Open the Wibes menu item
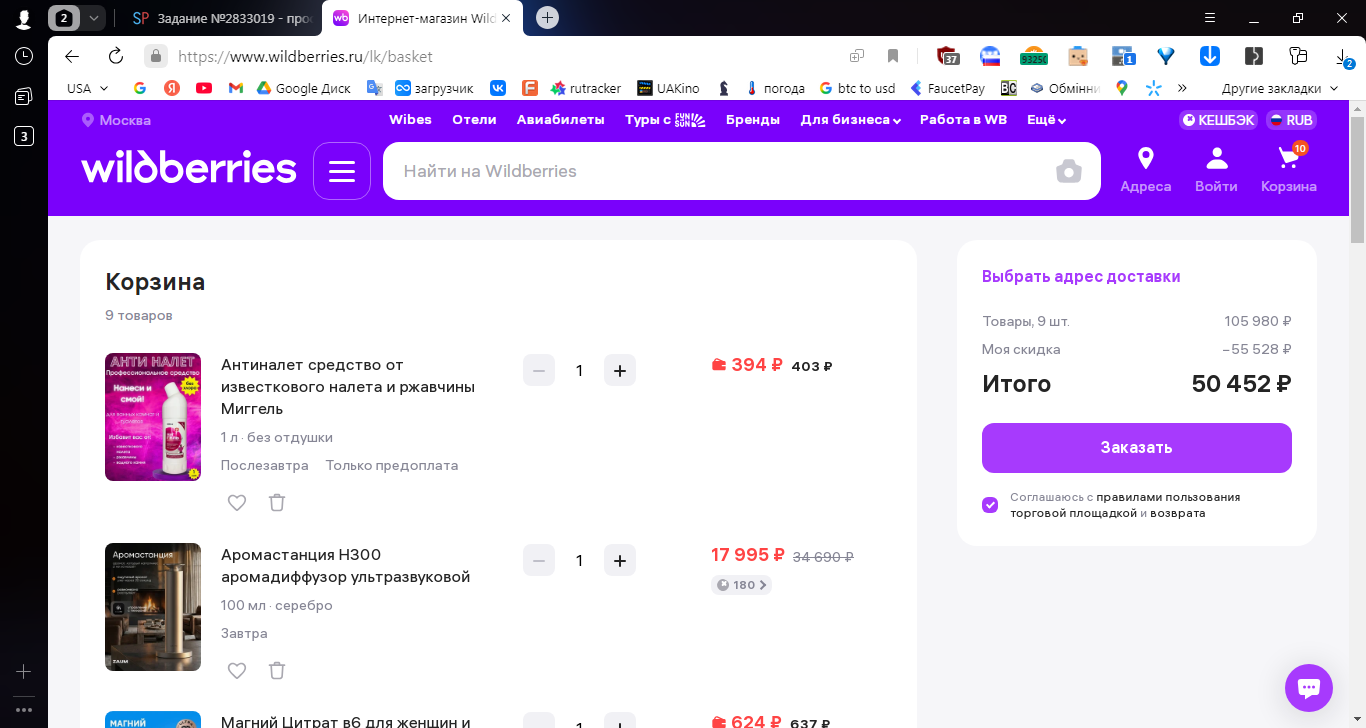Image resolution: width=1366 pixels, height=728 pixels. (x=410, y=120)
